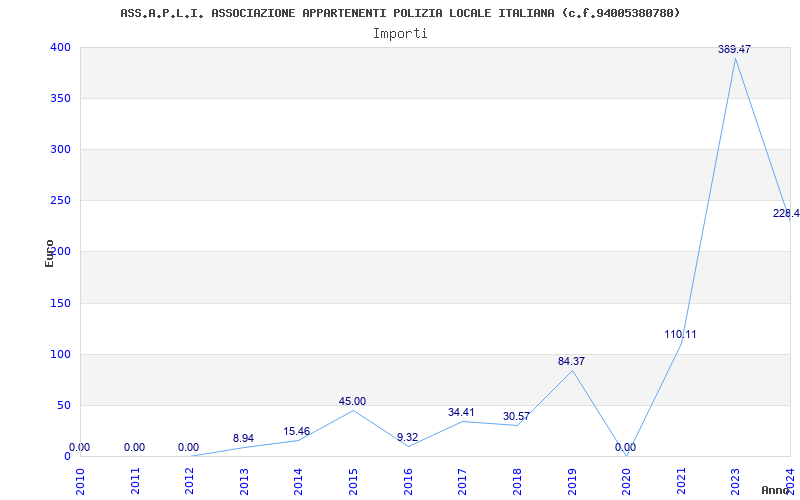This screenshot has width=800, height=500.
Task: Click year 2015 on the x-axis
Action: (x=353, y=480)
